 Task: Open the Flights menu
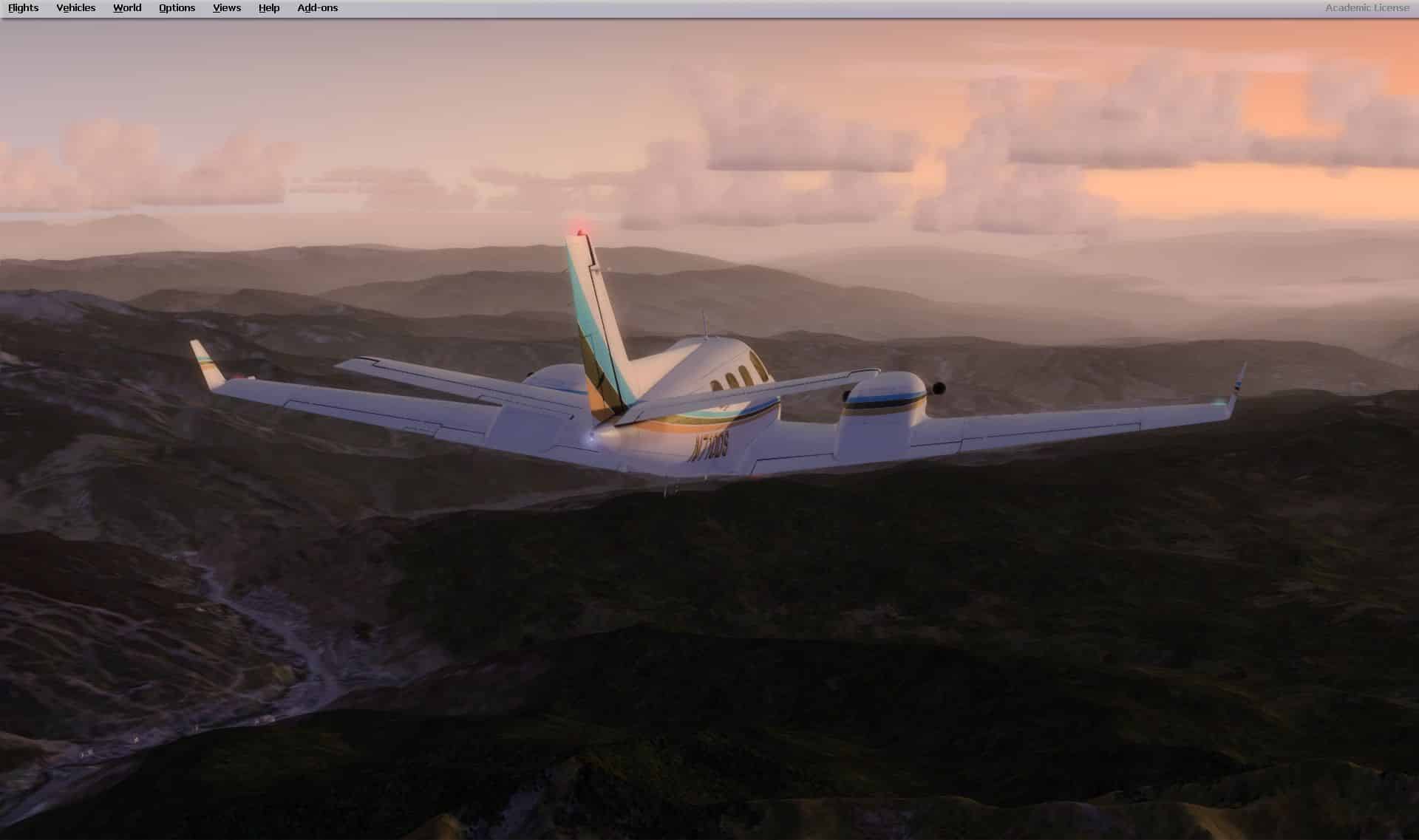pos(24,8)
